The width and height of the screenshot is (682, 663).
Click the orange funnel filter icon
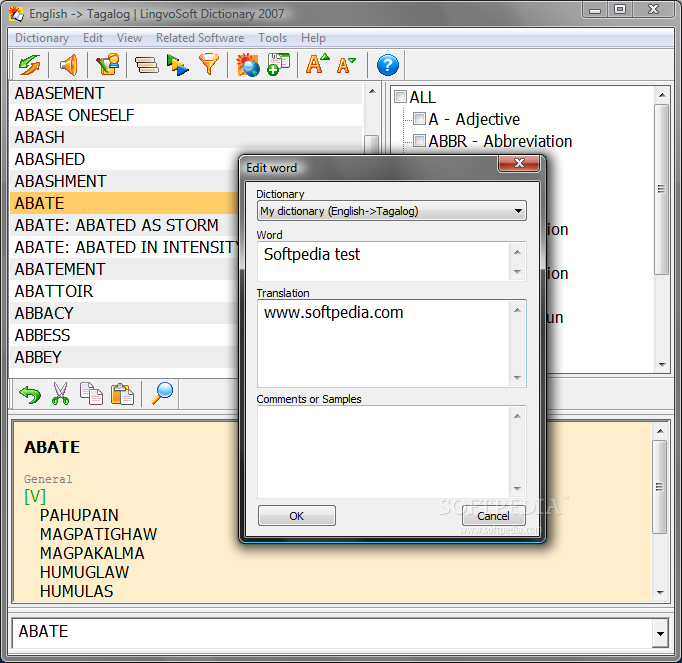pos(209,65)
